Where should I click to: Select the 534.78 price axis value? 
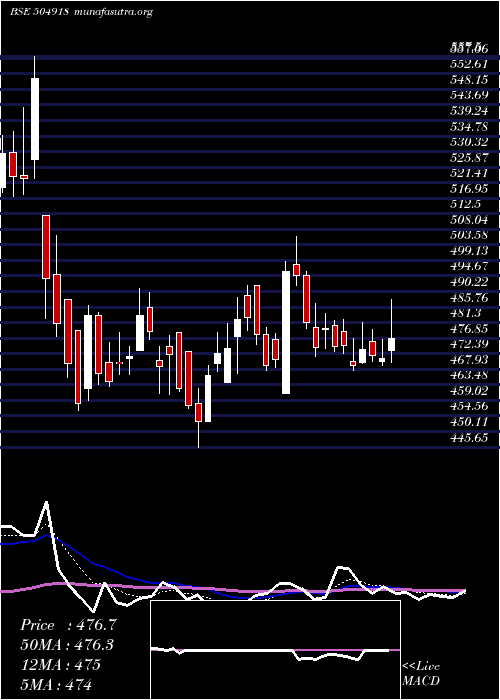click(x=468, y=126)
